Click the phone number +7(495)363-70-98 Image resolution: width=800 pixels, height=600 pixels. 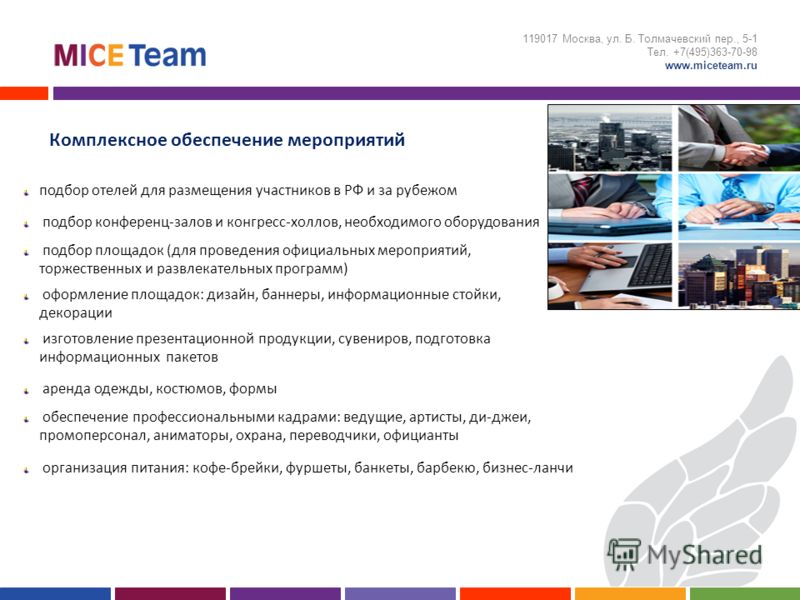point(715,52)
